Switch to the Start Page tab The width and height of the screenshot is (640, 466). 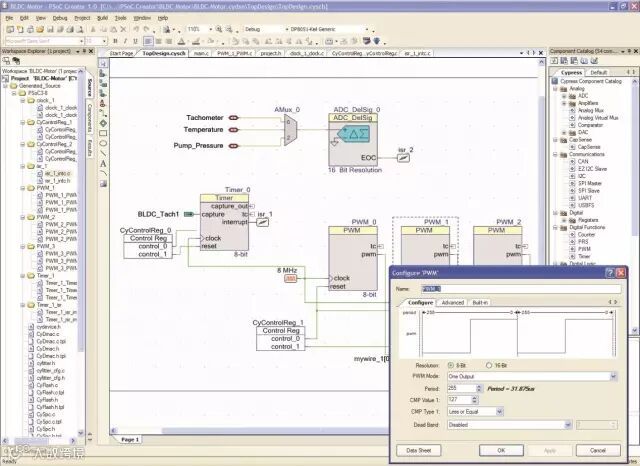pos(121,53)
